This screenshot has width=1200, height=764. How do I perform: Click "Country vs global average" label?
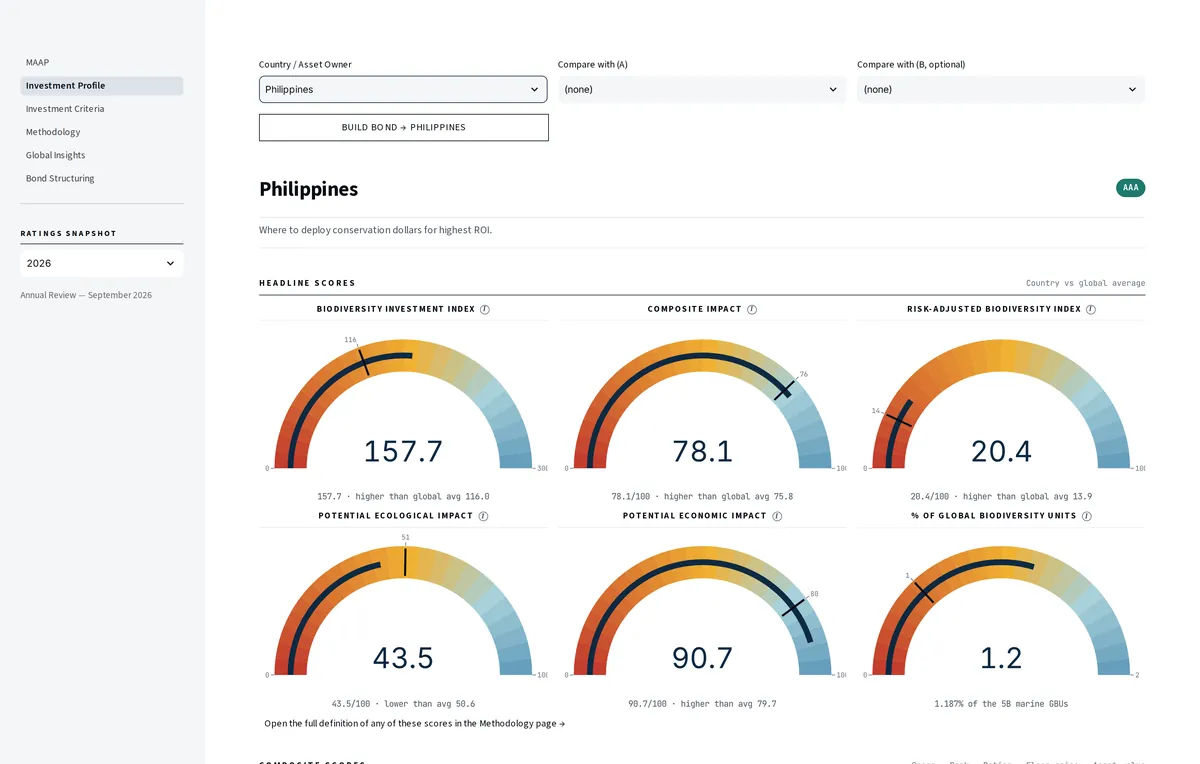(1085, 283)
